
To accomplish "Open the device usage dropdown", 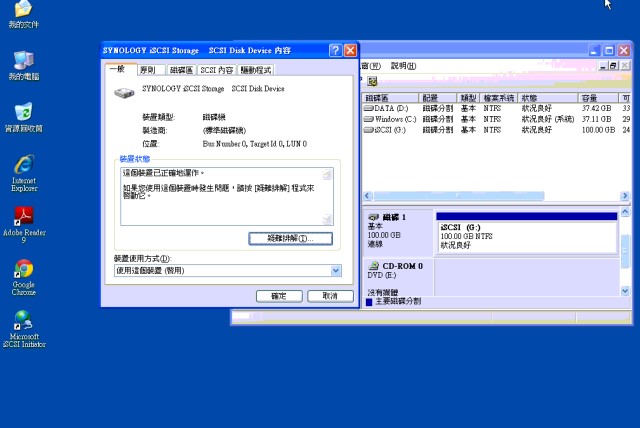I will [336, 271].
